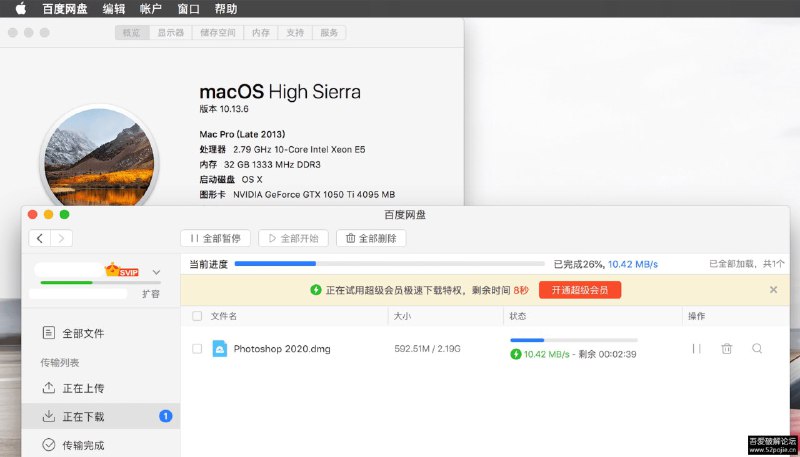The image size is (800, 457).
Task: Switch to 内存 tab in About This Mac
Action: click(261, 33)
